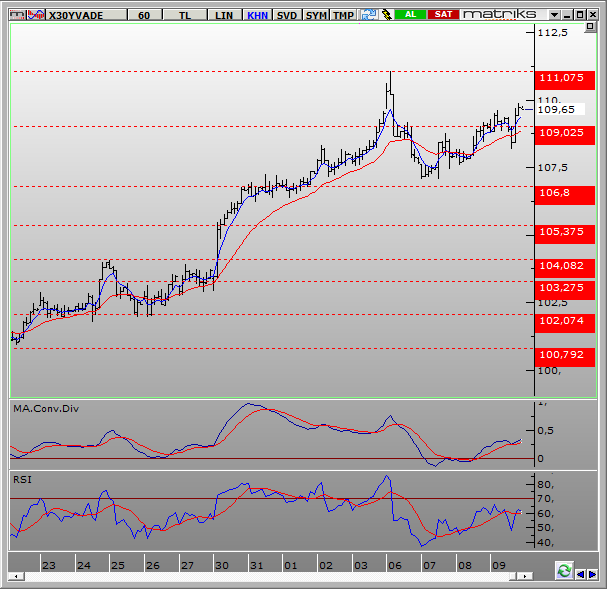Click the TL currency button
Screen dimensions: 607x589
[185, 15]
